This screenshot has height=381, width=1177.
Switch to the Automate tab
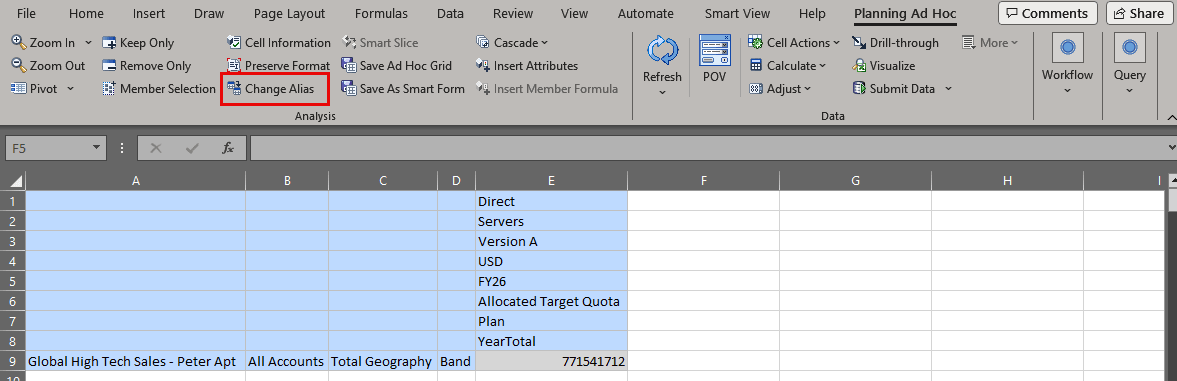(646, 14)
